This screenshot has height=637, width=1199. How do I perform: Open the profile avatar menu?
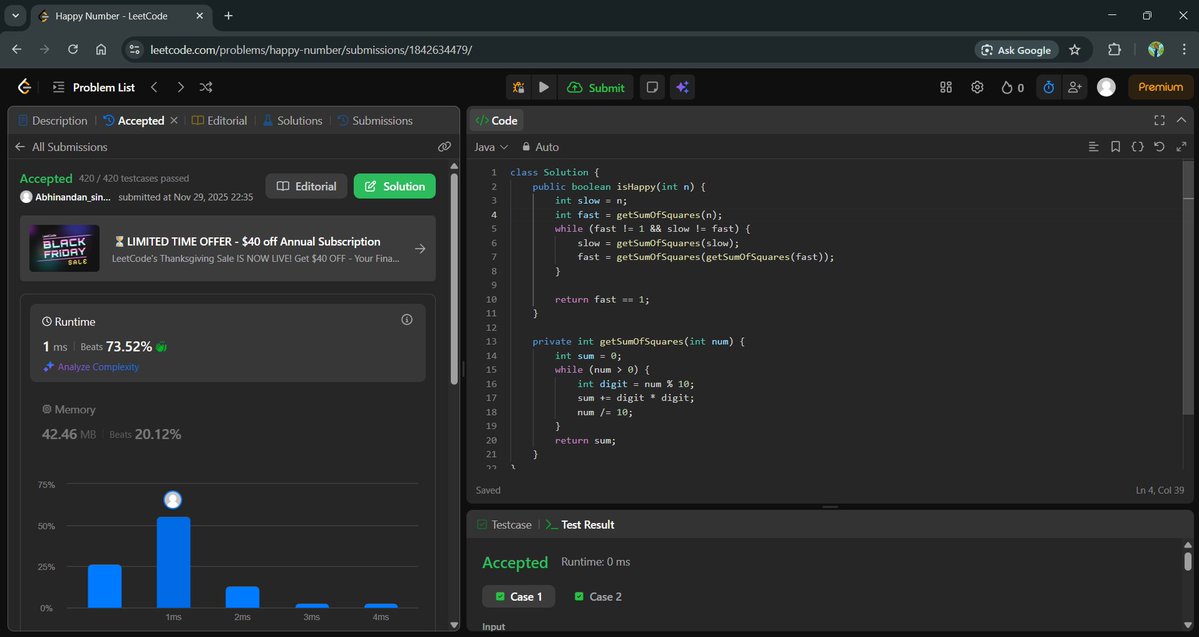(1106, 87)
